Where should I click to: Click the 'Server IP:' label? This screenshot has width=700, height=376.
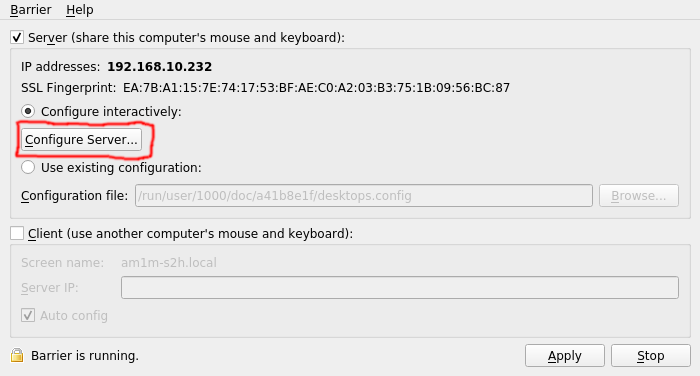tap(50, 288)
